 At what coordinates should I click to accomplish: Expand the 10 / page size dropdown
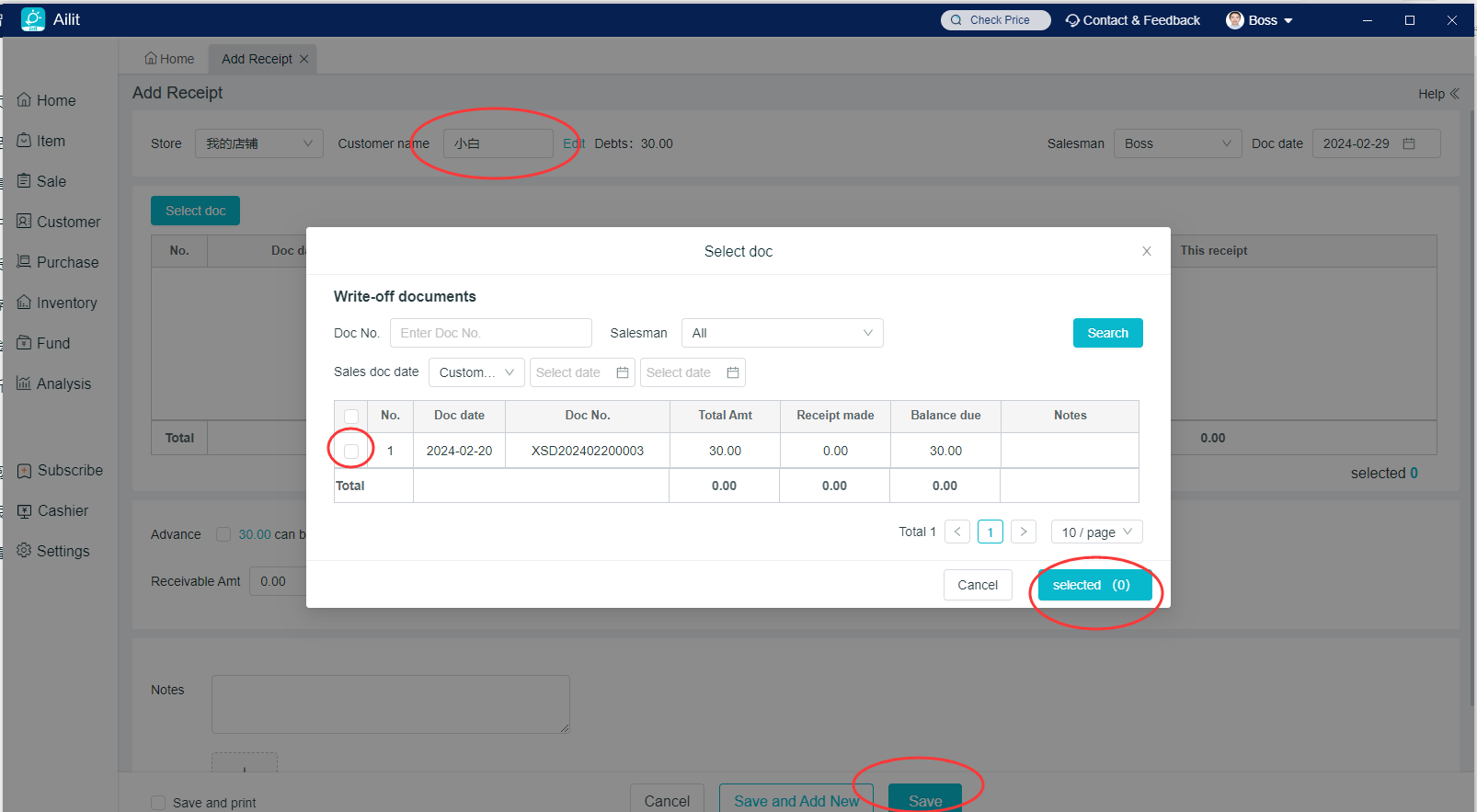[x=1096, y=532]
